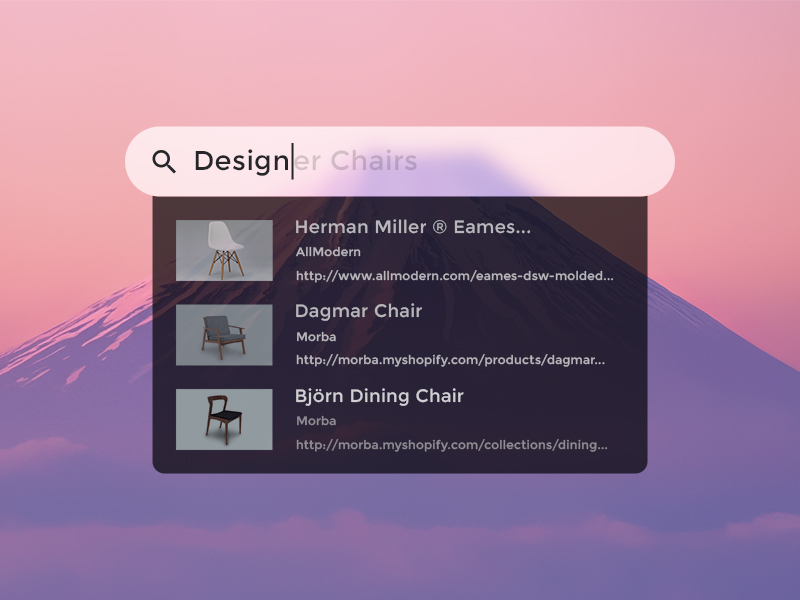Open the black Björn dining chair thumbnail

pyautogui.click(x=224, y=419)
